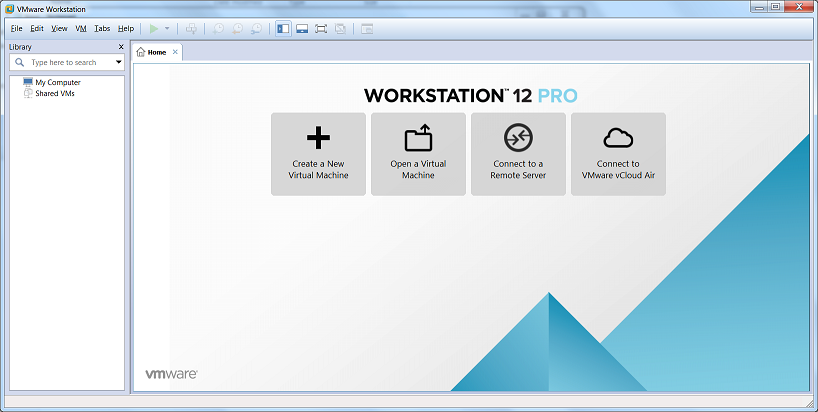Click the green Power On play icon
This screenshot has width=818, height=412.
[154, 29]
